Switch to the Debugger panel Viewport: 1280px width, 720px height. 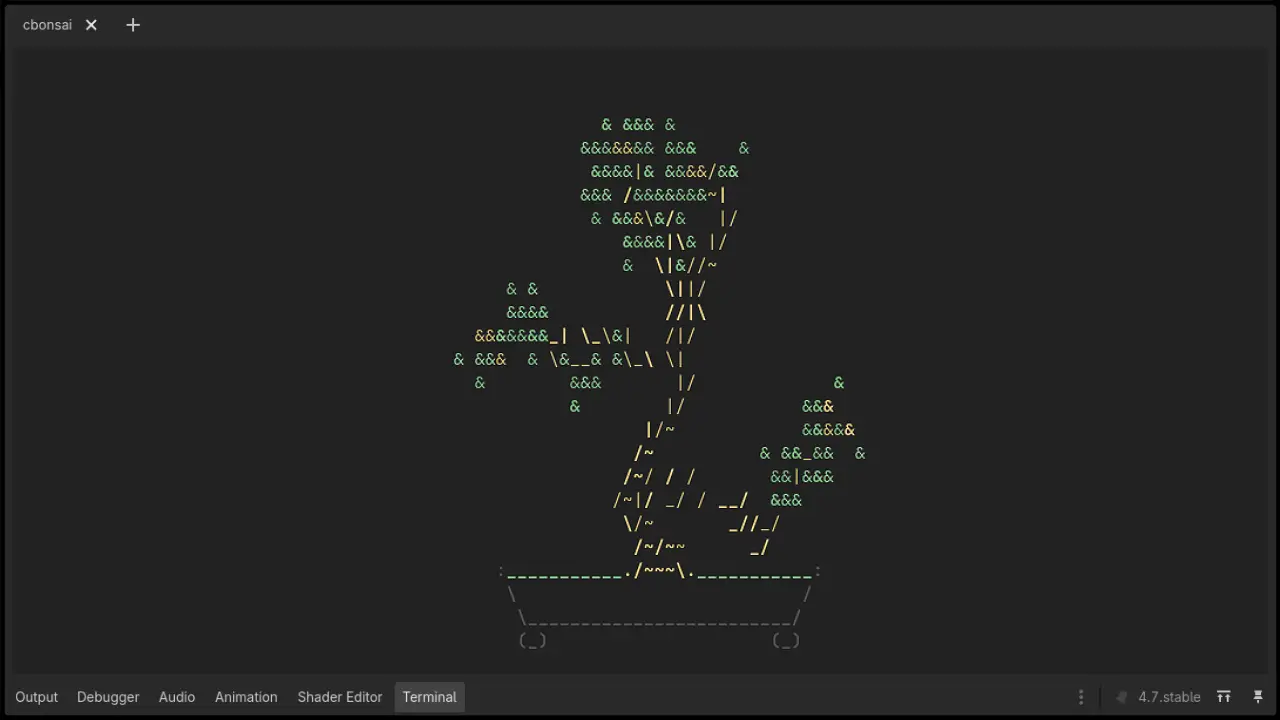click(108, 697)
